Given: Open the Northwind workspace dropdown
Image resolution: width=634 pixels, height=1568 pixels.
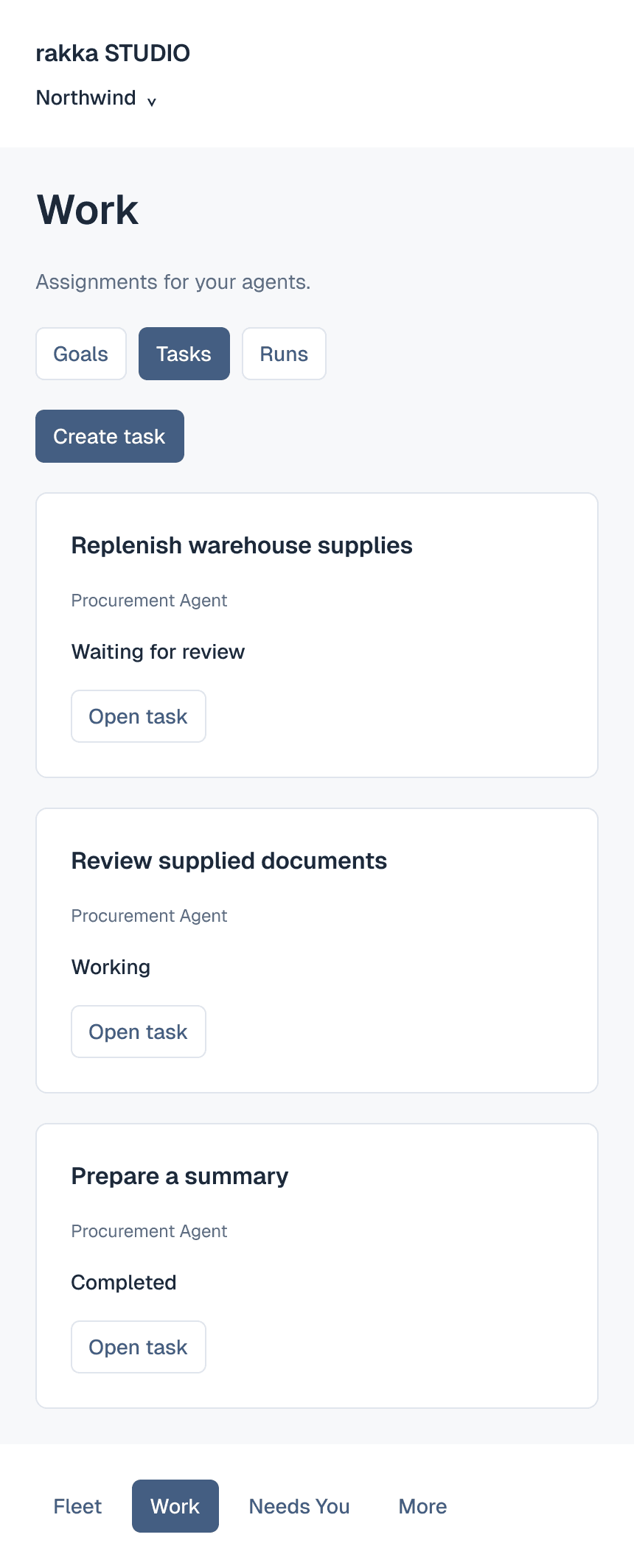Looking at the screenshot, I should pos(97,98).
